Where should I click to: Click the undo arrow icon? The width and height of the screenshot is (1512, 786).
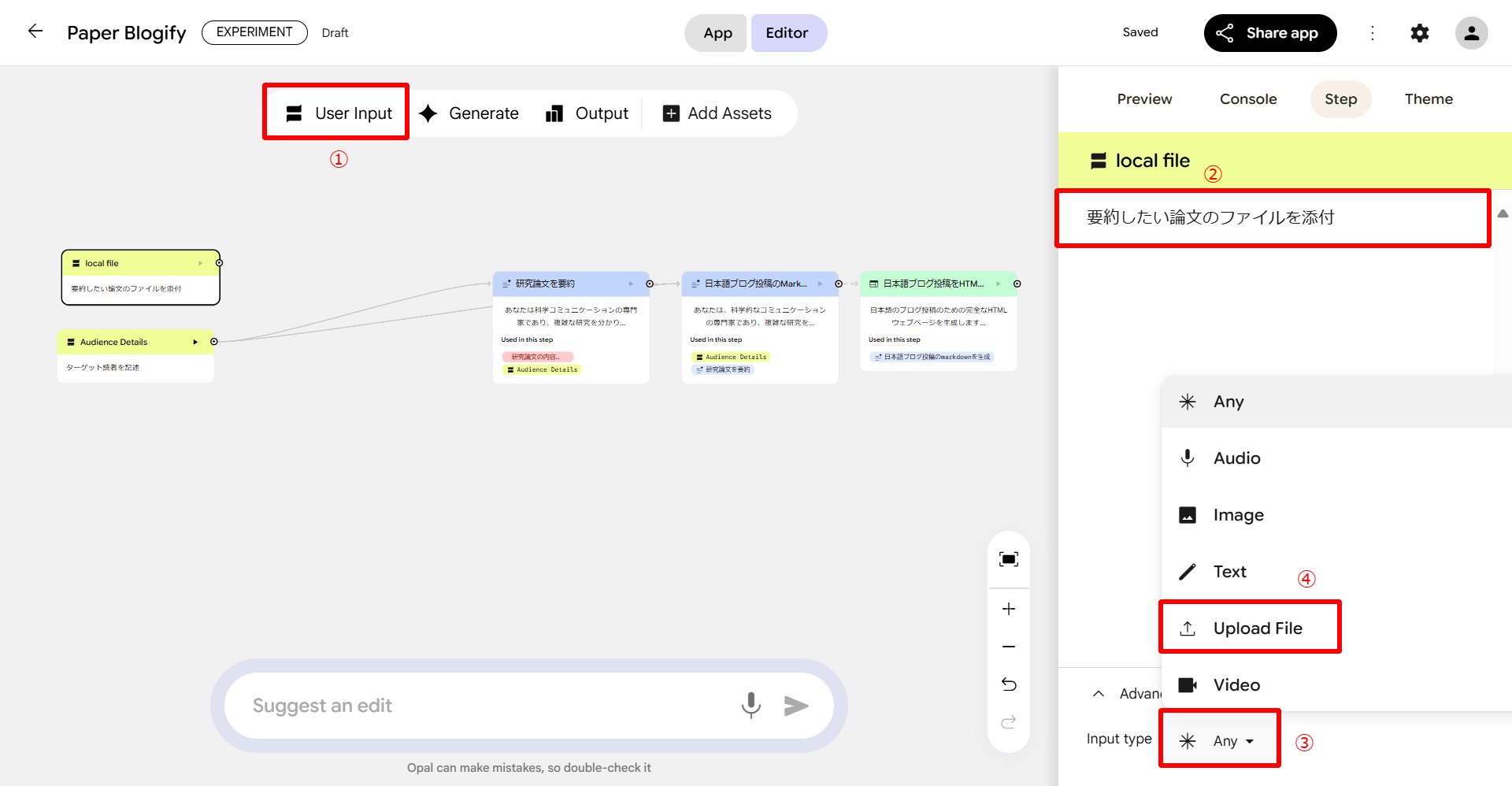point(1008,684)
